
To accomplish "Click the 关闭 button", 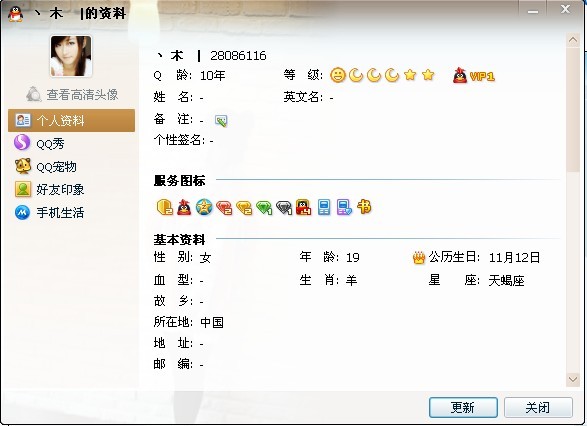I will (538, 407).
